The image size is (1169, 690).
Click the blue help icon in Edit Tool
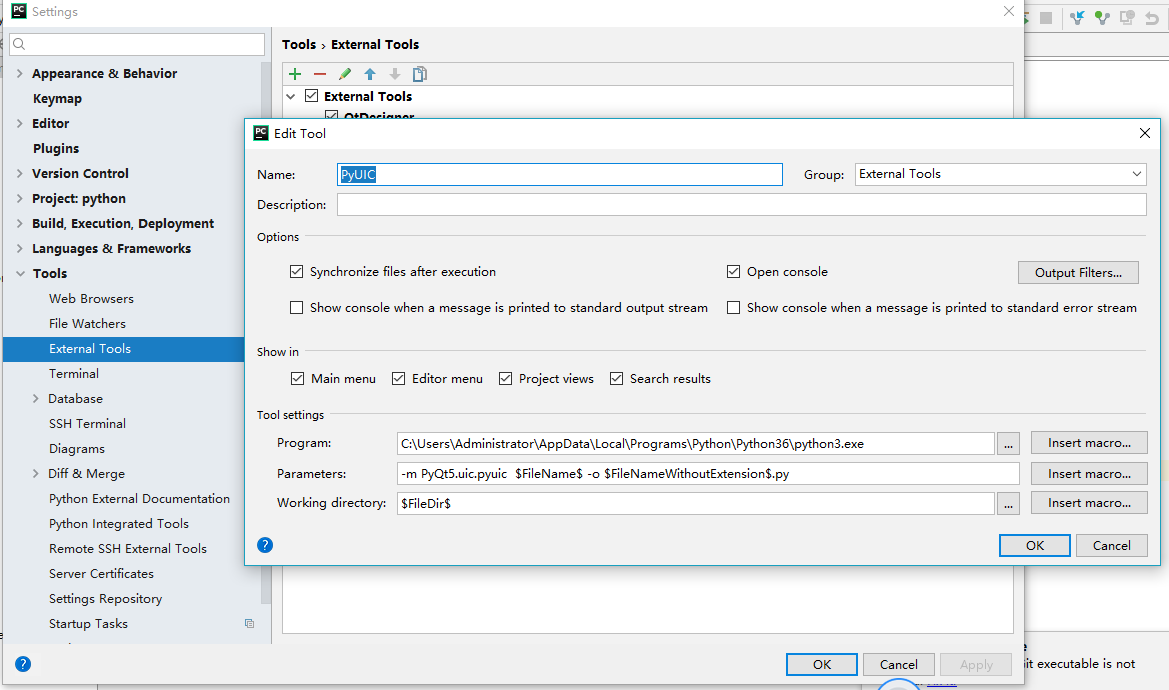pyautogui.click(x=265, y=545)
